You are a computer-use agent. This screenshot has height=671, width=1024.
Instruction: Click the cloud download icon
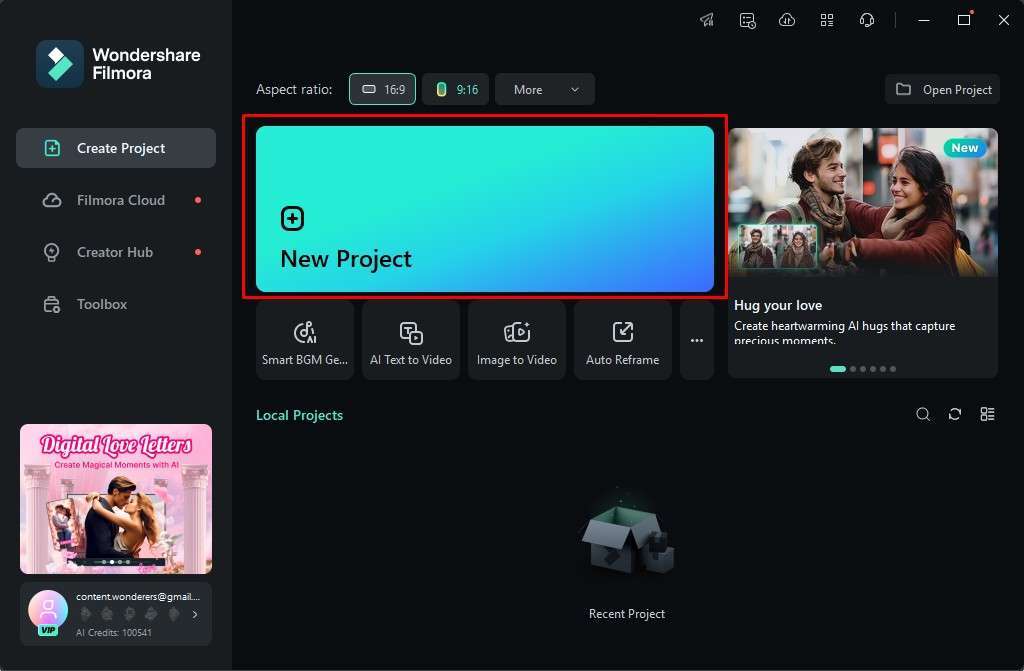pos(787,20)
